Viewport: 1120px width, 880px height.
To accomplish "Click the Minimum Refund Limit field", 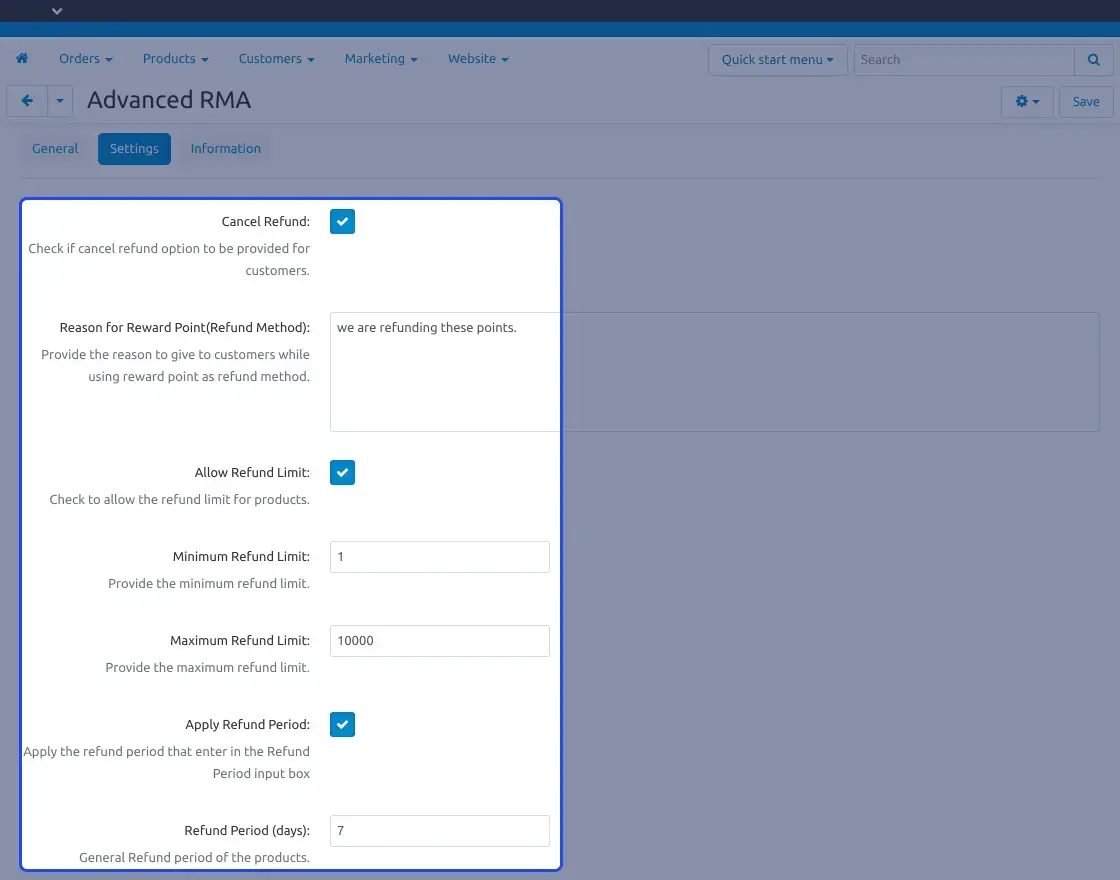I will [x=439, y=557].
